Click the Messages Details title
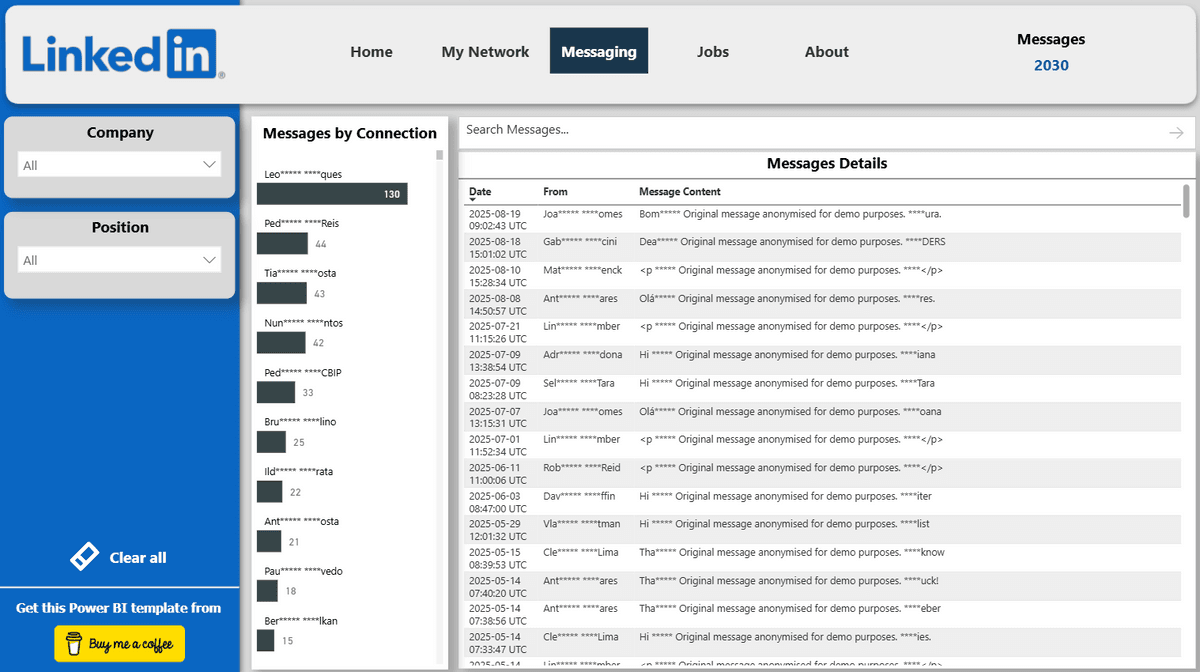The image size is (1200, 672). [x=827, y=163]
